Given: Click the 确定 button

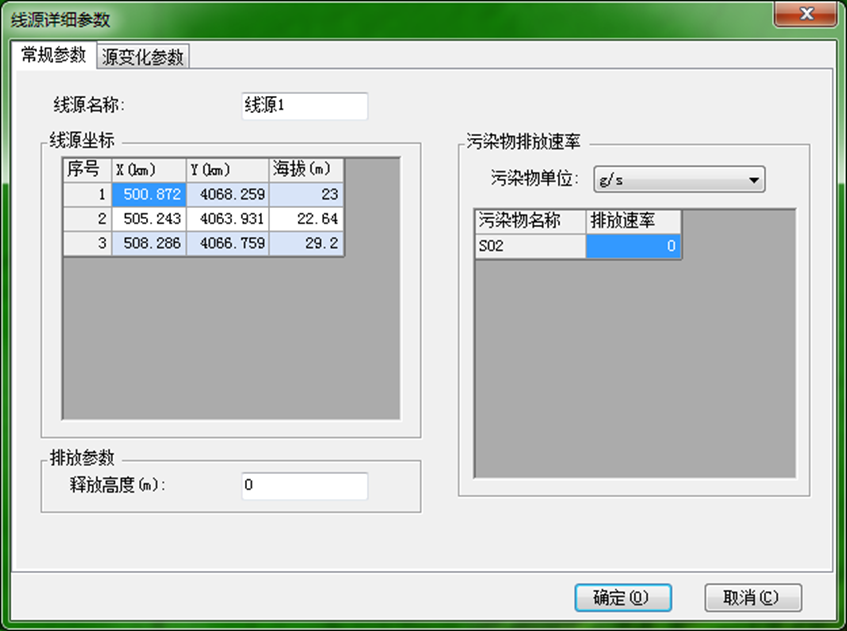Looking at the screenshot, I should pyautogui.click(x=622, y=598).
